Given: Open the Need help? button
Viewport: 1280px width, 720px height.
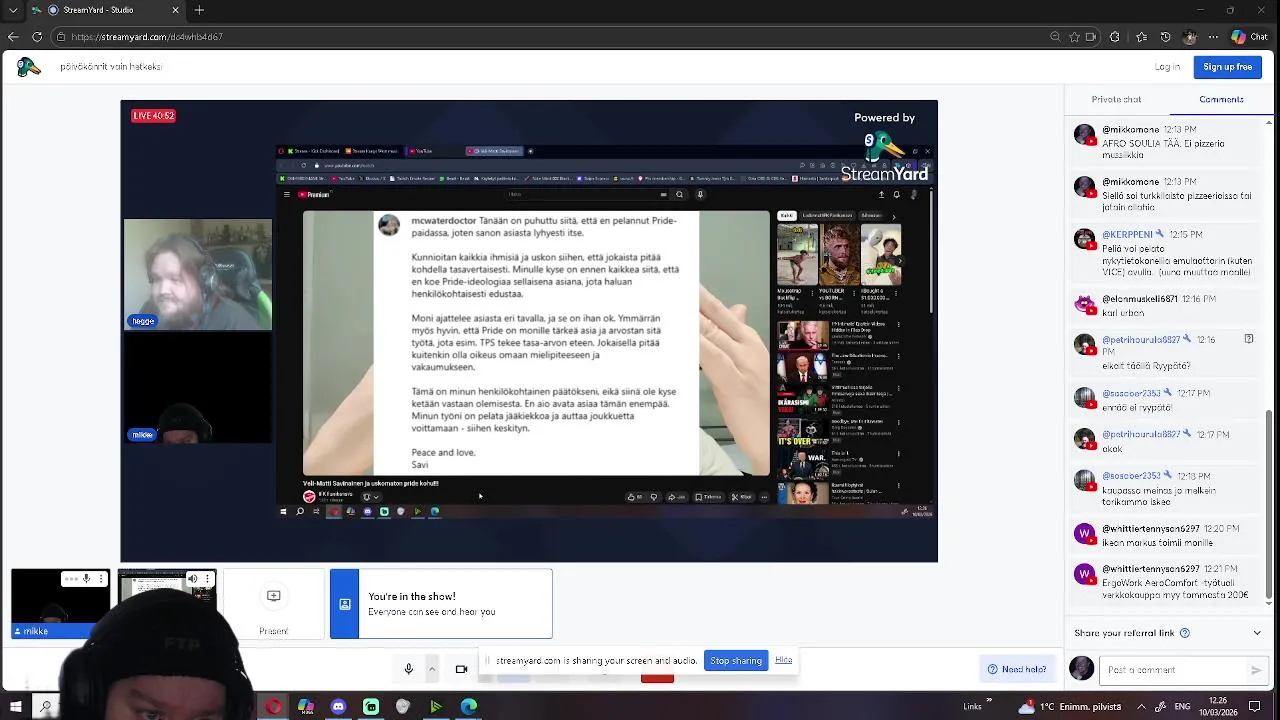Looking at the screenshot, I should pos(1017,669).
